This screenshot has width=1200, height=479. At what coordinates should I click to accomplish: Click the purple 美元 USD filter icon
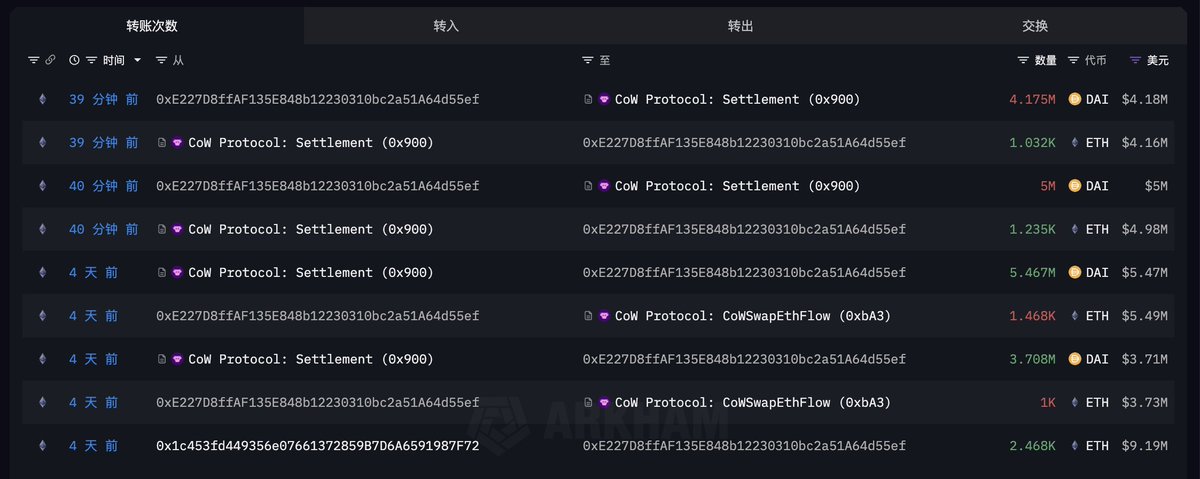[x=1135, y=60]
